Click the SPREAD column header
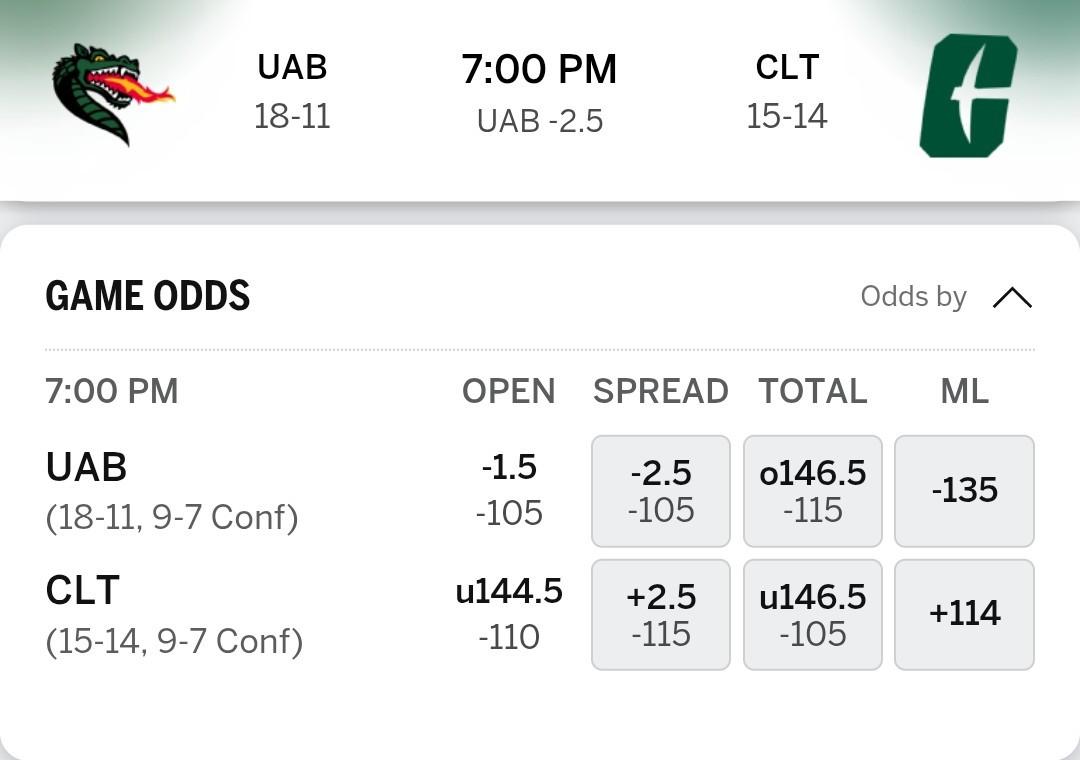Screen dimensions: 1080x760 click(660, 391)
